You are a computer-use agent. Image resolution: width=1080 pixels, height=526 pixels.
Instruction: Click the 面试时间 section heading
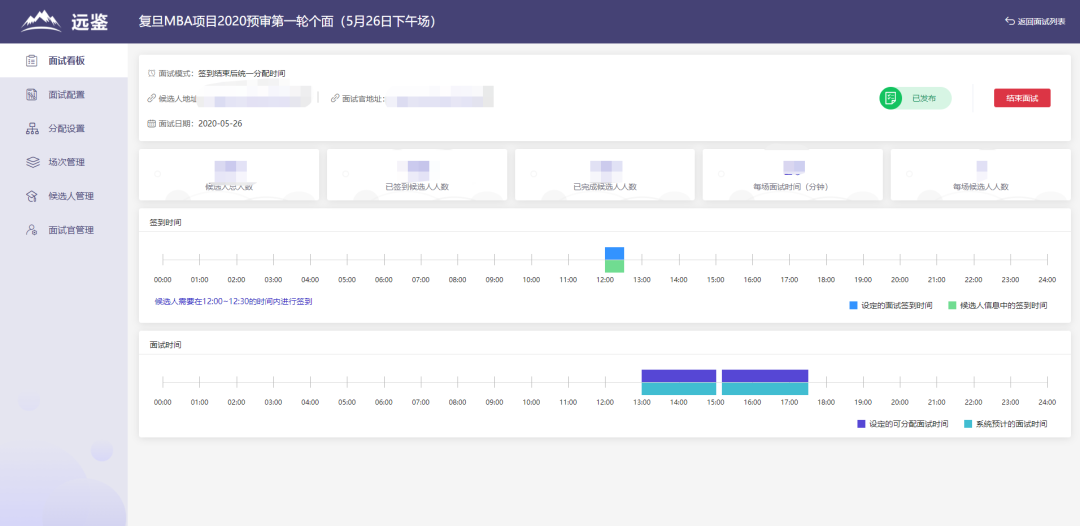point(165,344)
